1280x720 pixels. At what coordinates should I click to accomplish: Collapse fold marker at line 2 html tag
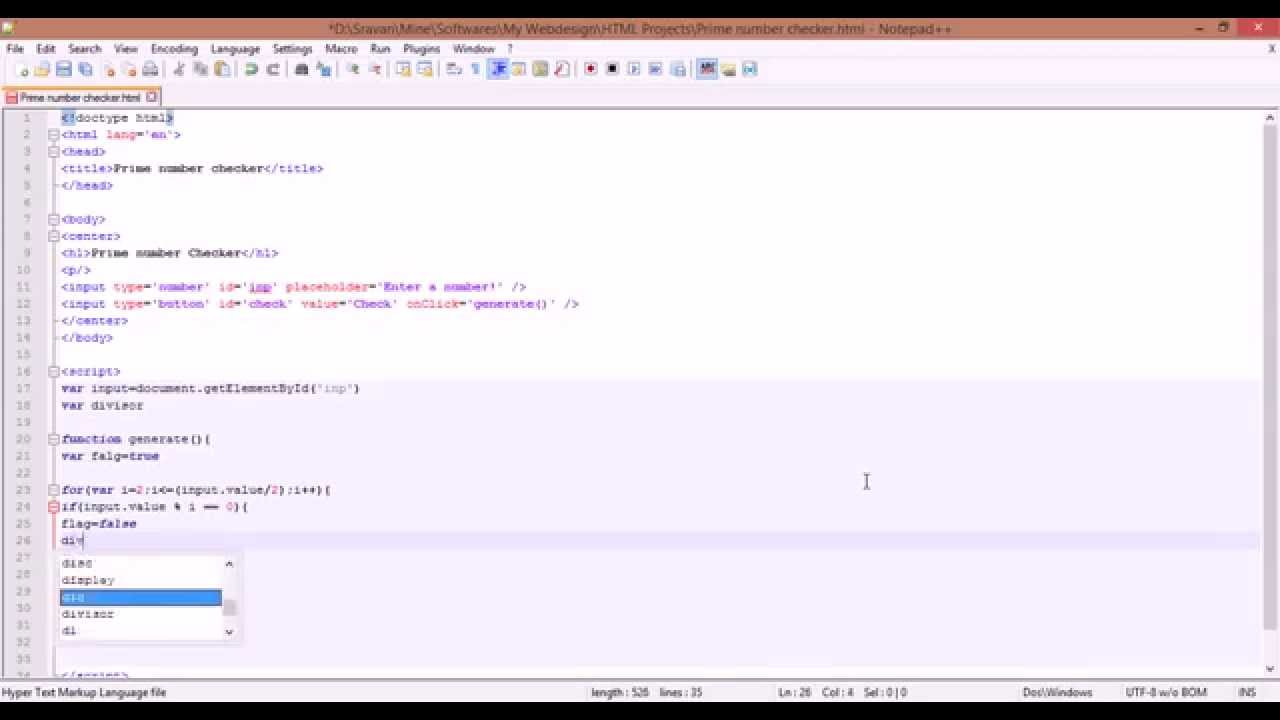[54, 135]
